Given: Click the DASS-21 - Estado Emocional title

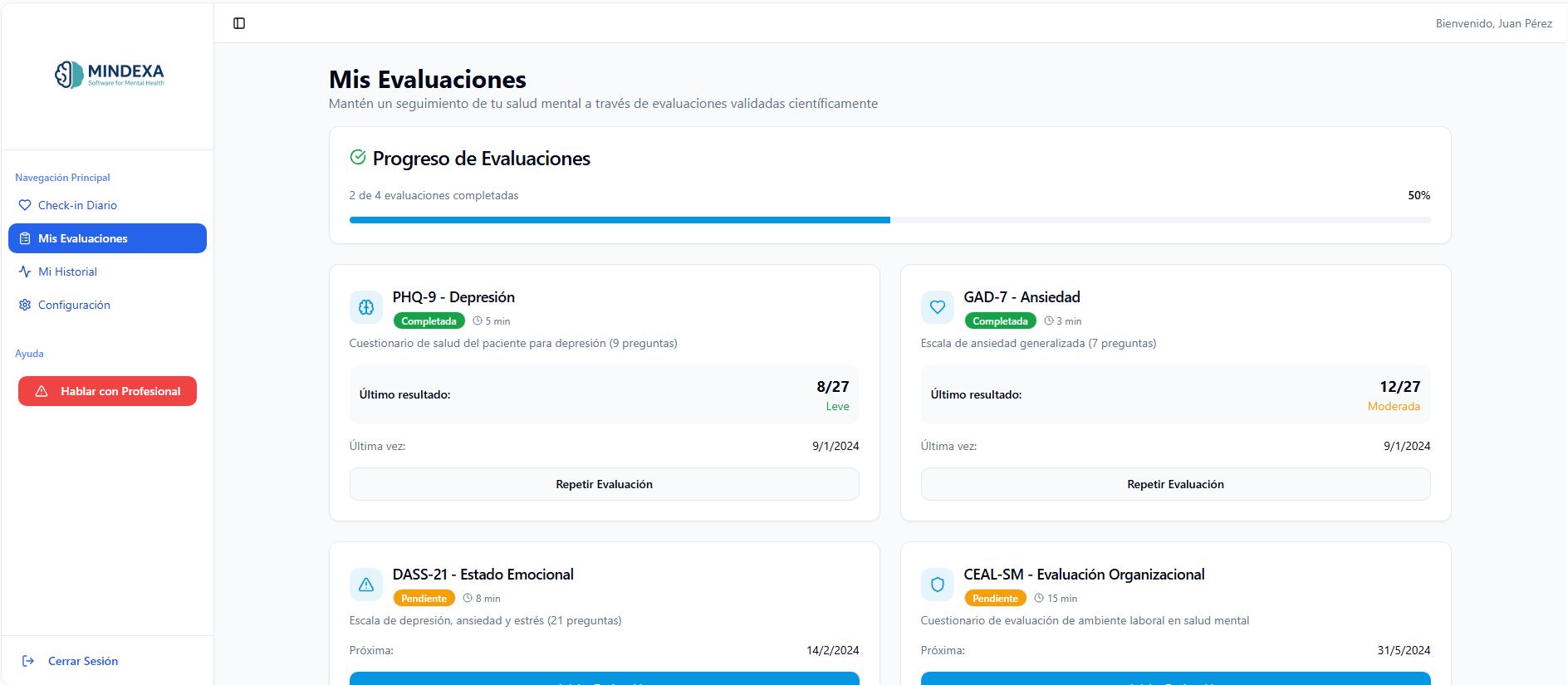Looking at the screenshot, I should tap(483, 575).
